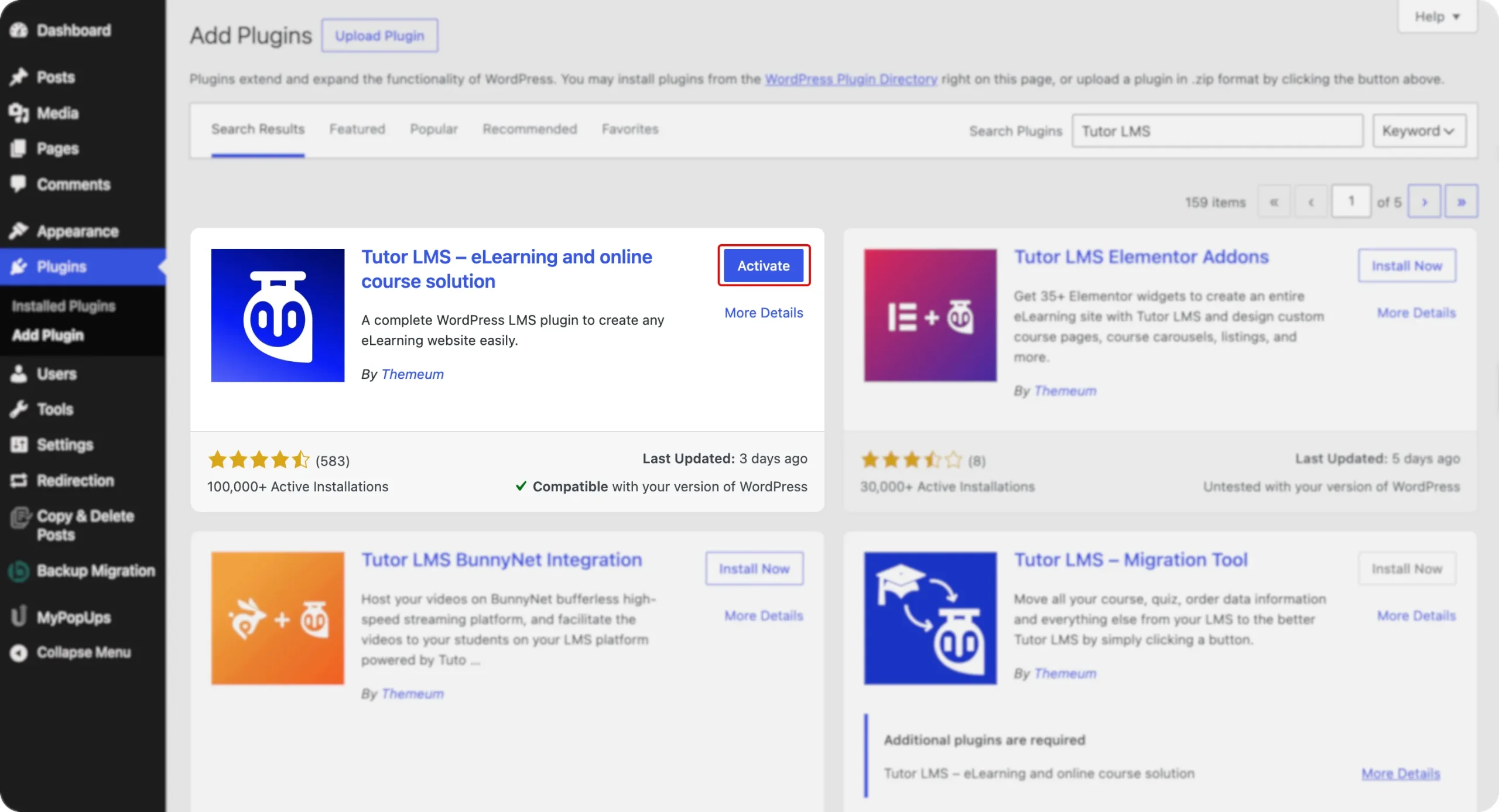Switch to the Recommended tab
Image resolution: width=1499 pixels, height=812 pixels.
(530, 129)
